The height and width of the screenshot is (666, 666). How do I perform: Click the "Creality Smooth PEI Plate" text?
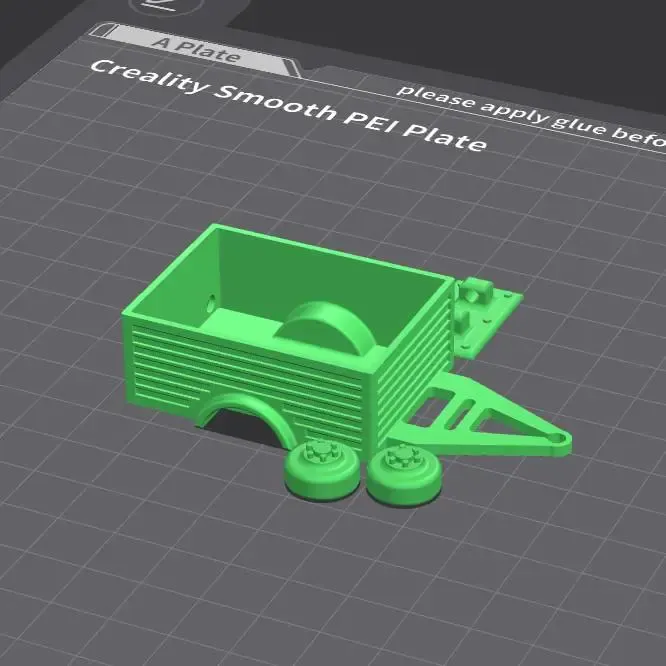tap(289, 104)
